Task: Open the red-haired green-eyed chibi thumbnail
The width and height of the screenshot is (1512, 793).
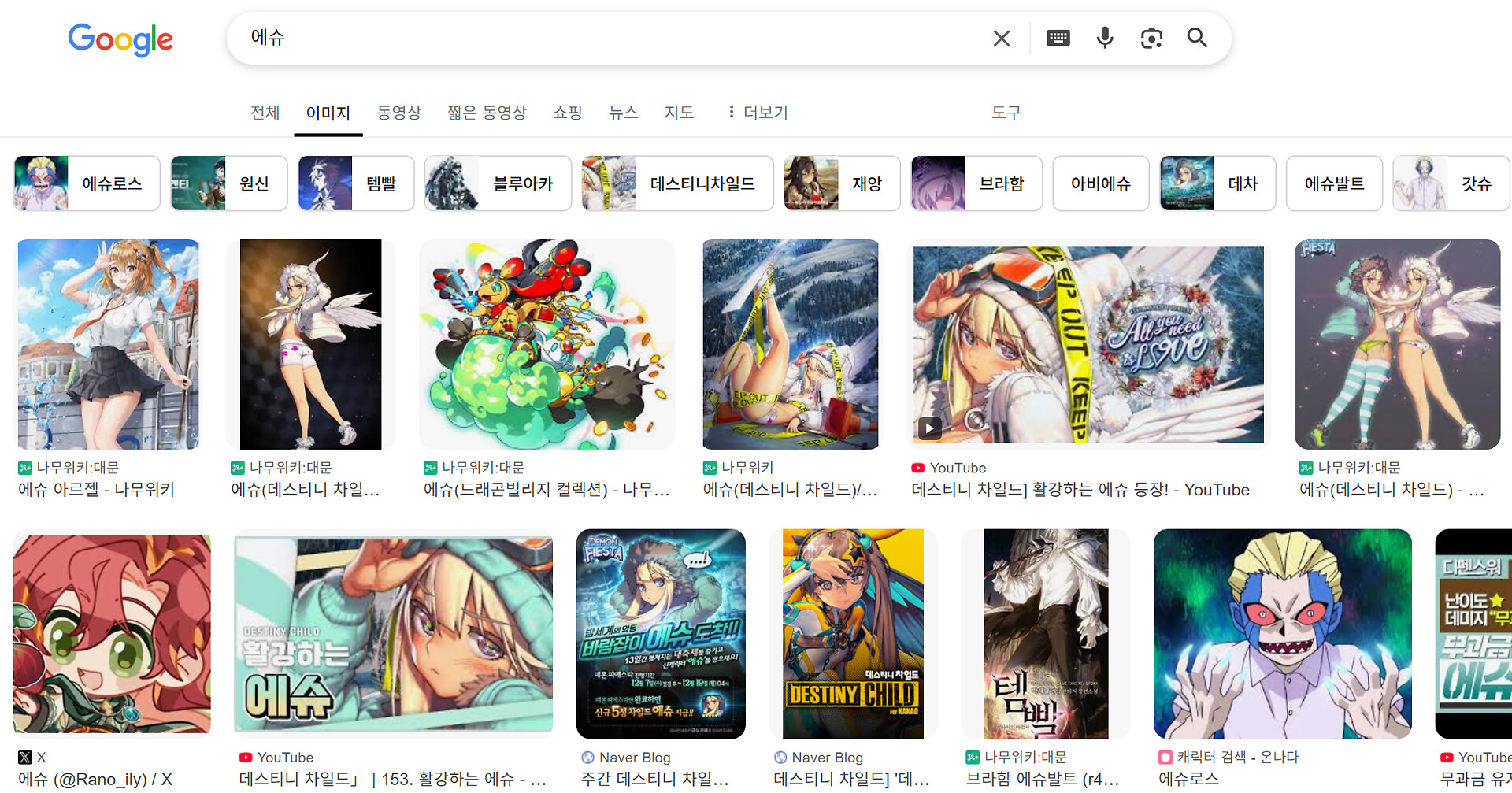Action: click(112, 634)
